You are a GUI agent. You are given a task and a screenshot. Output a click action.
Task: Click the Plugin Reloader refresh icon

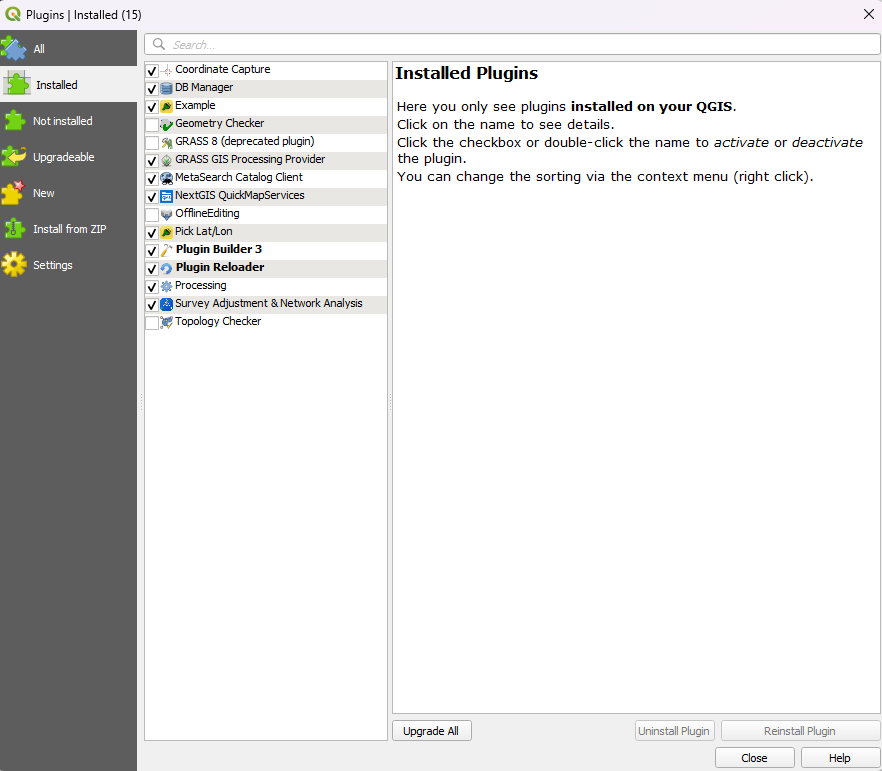166,268
